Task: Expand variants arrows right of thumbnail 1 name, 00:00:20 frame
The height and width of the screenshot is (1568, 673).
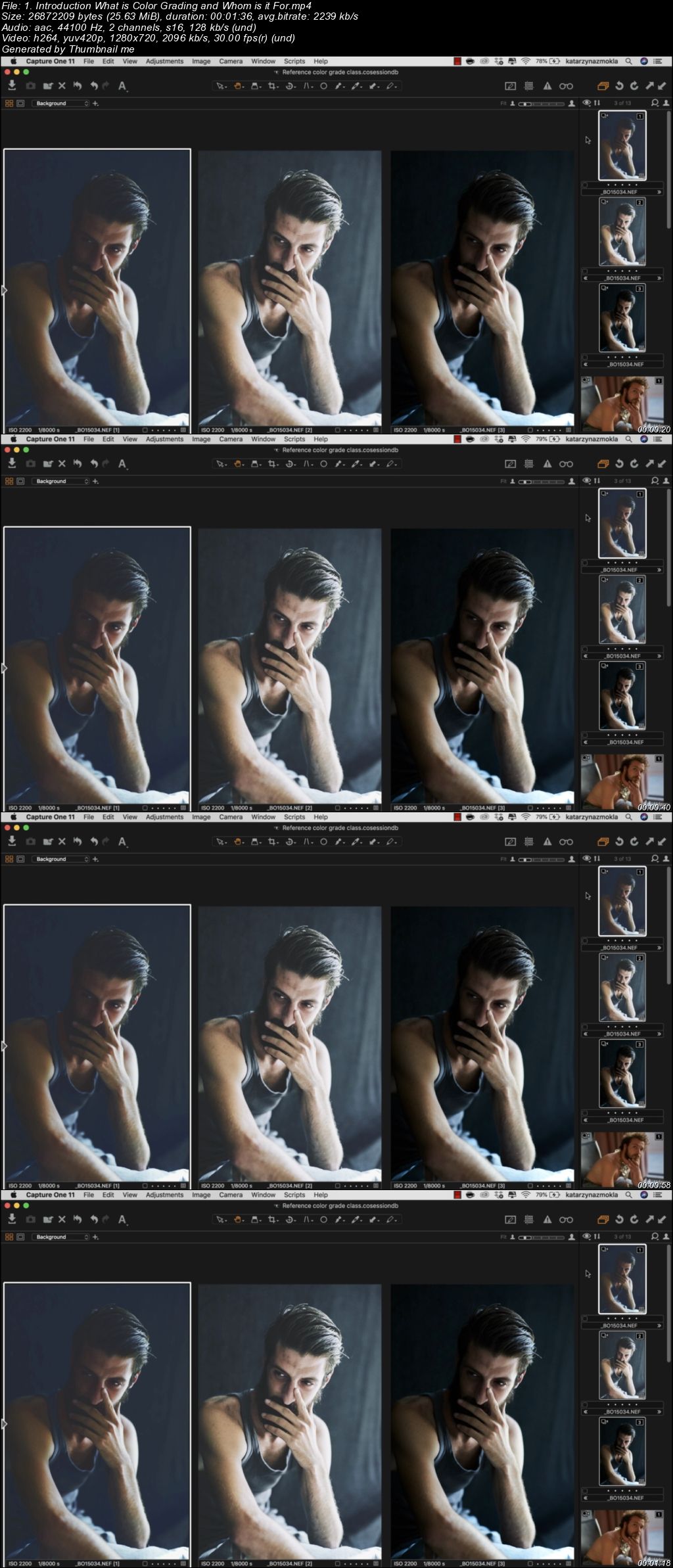Action: tap(659, 193)
